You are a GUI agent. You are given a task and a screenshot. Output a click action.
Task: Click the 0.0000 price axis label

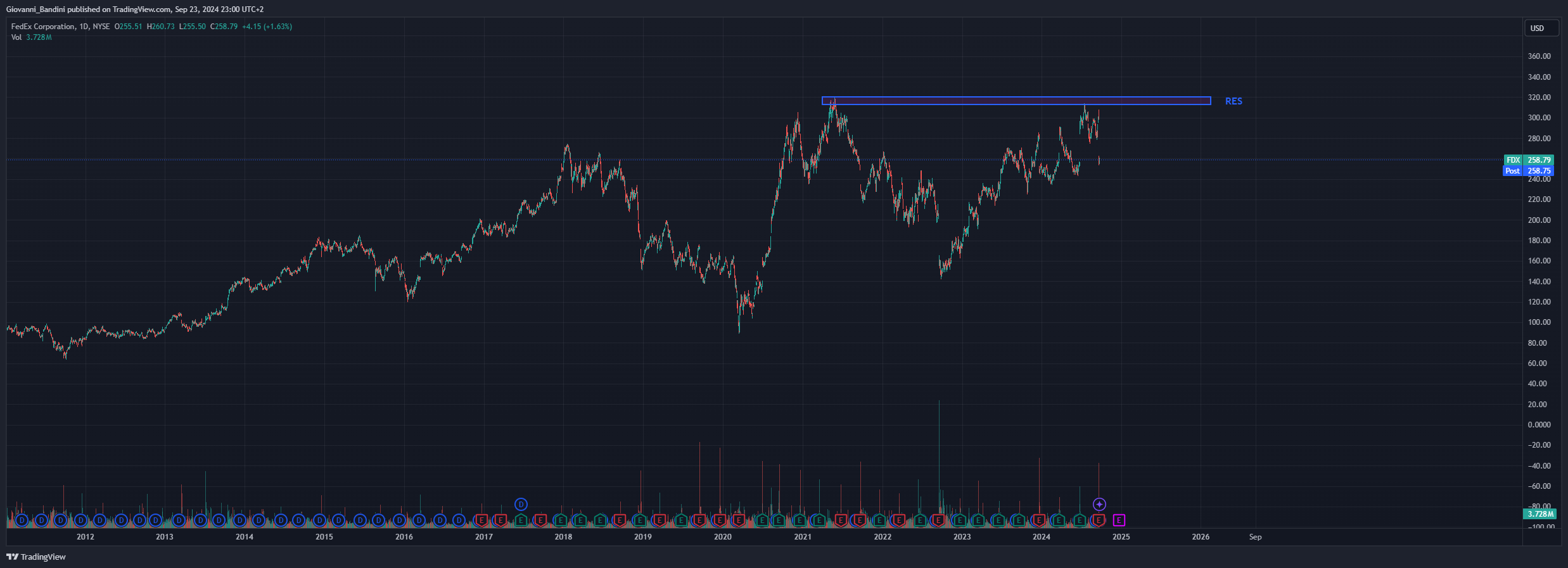click(1539, 425)
